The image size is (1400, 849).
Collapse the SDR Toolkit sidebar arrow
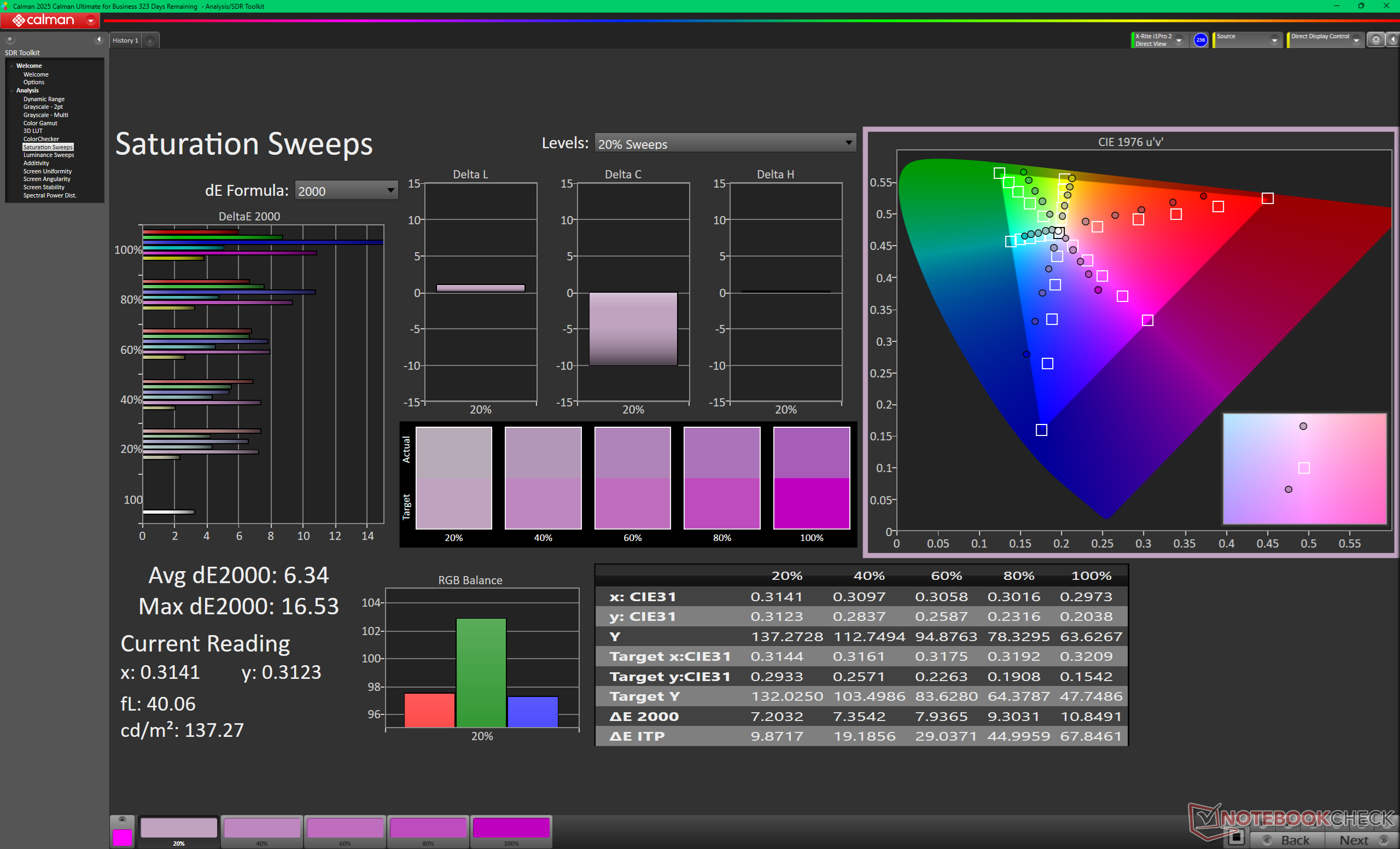coord(99,39)
